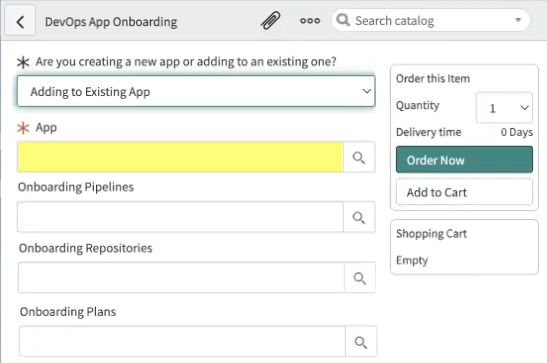Open Onboarding Repositories lookup magnifier
The width and height of the screenshot is (547, 363).
360,278
